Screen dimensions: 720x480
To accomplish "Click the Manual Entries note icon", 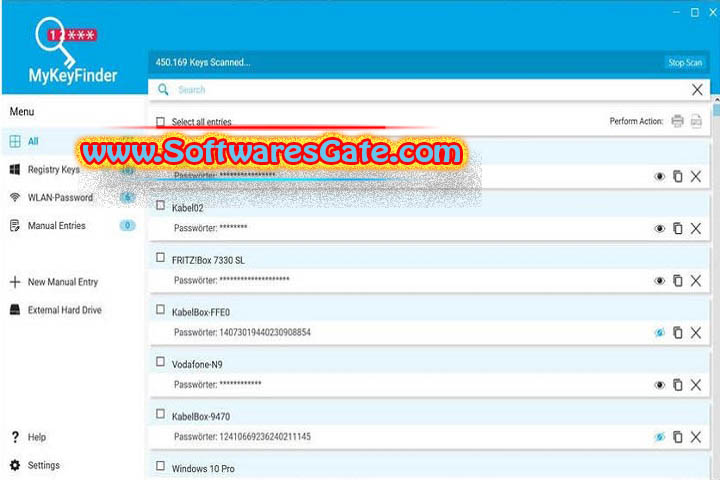I will (15, 226).
